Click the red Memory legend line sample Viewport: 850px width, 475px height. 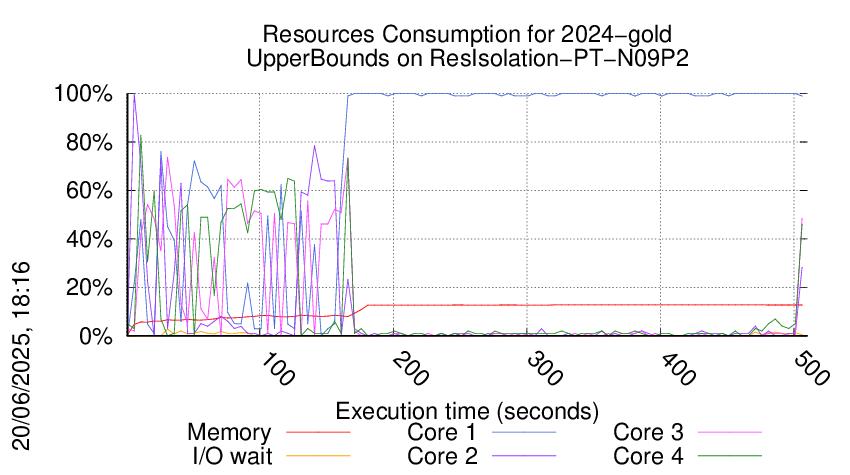click(318, 432)
